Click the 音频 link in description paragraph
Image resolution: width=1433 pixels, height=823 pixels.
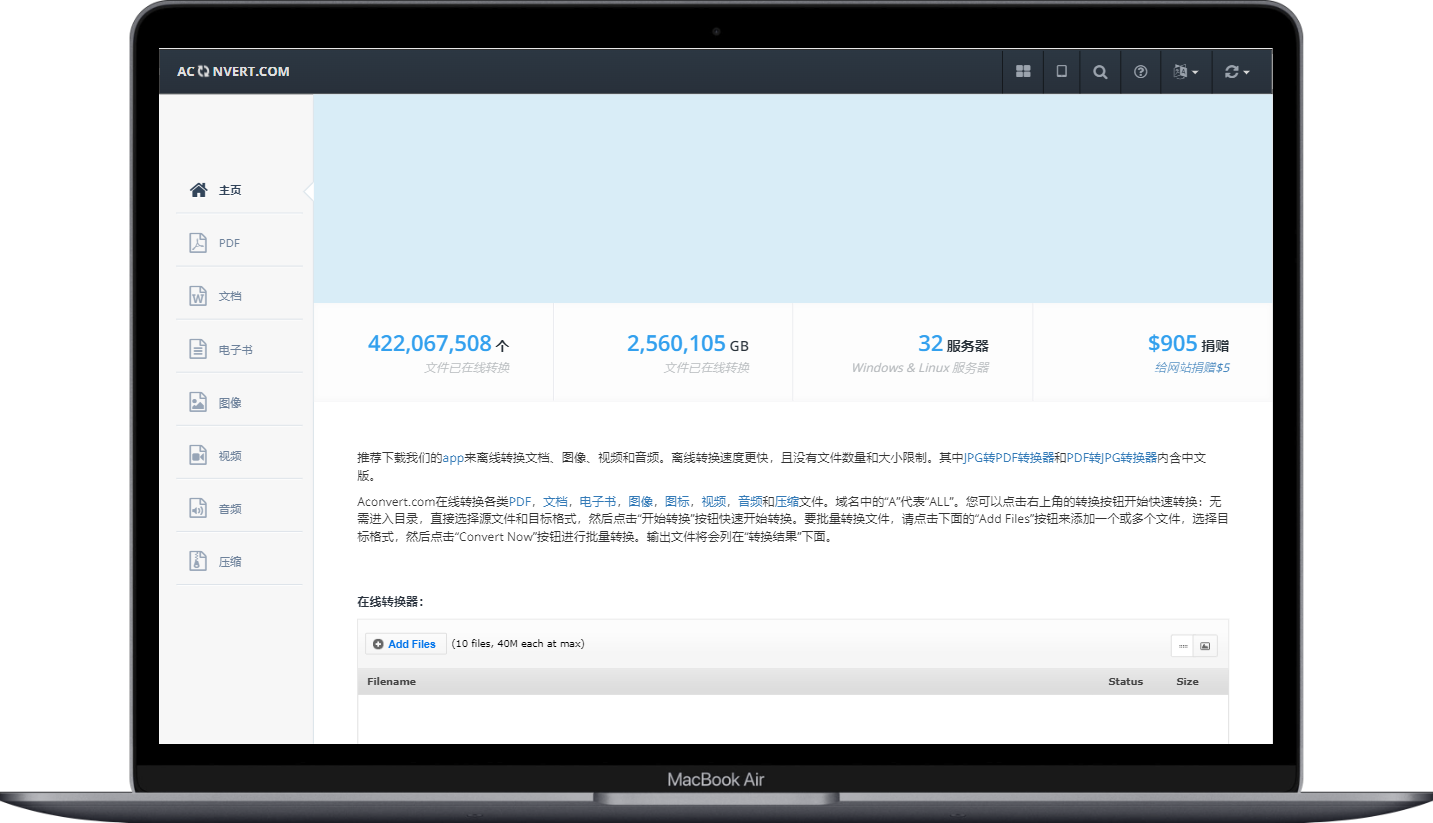pos(750,501)
